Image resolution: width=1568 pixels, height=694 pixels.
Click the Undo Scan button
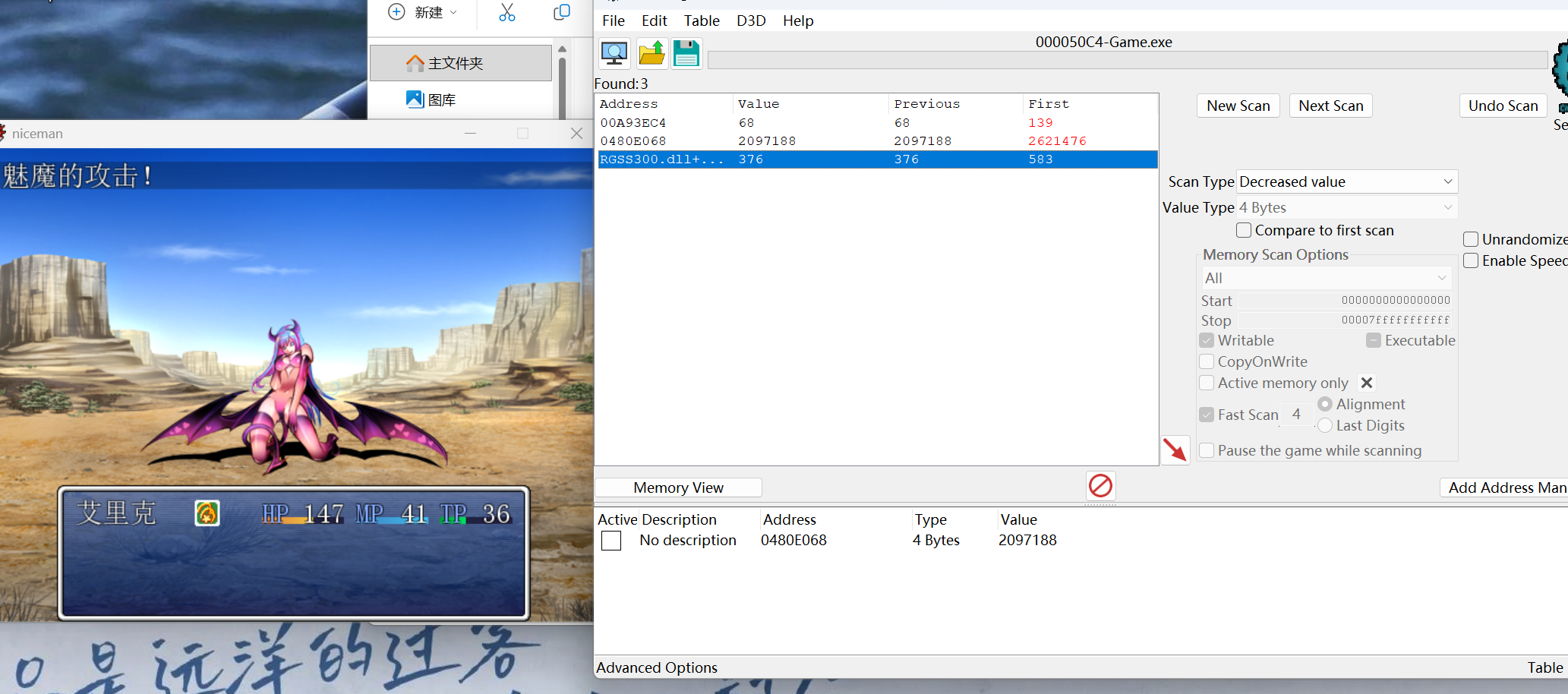point(1503,106)
